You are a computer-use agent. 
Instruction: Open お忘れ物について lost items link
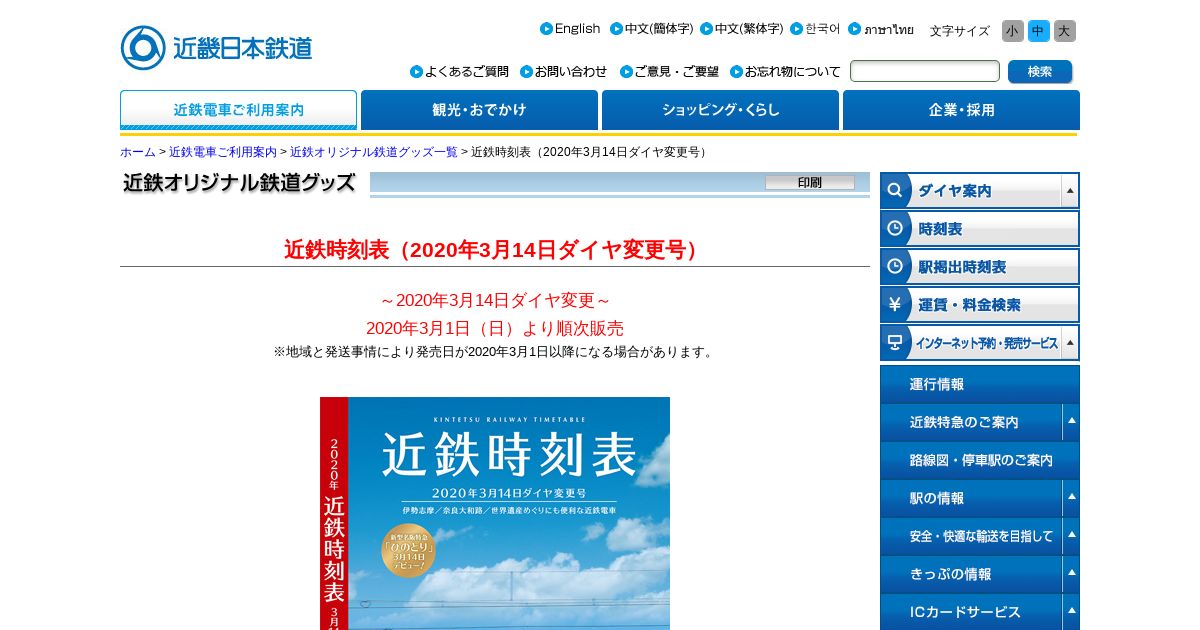click(786, 72)
